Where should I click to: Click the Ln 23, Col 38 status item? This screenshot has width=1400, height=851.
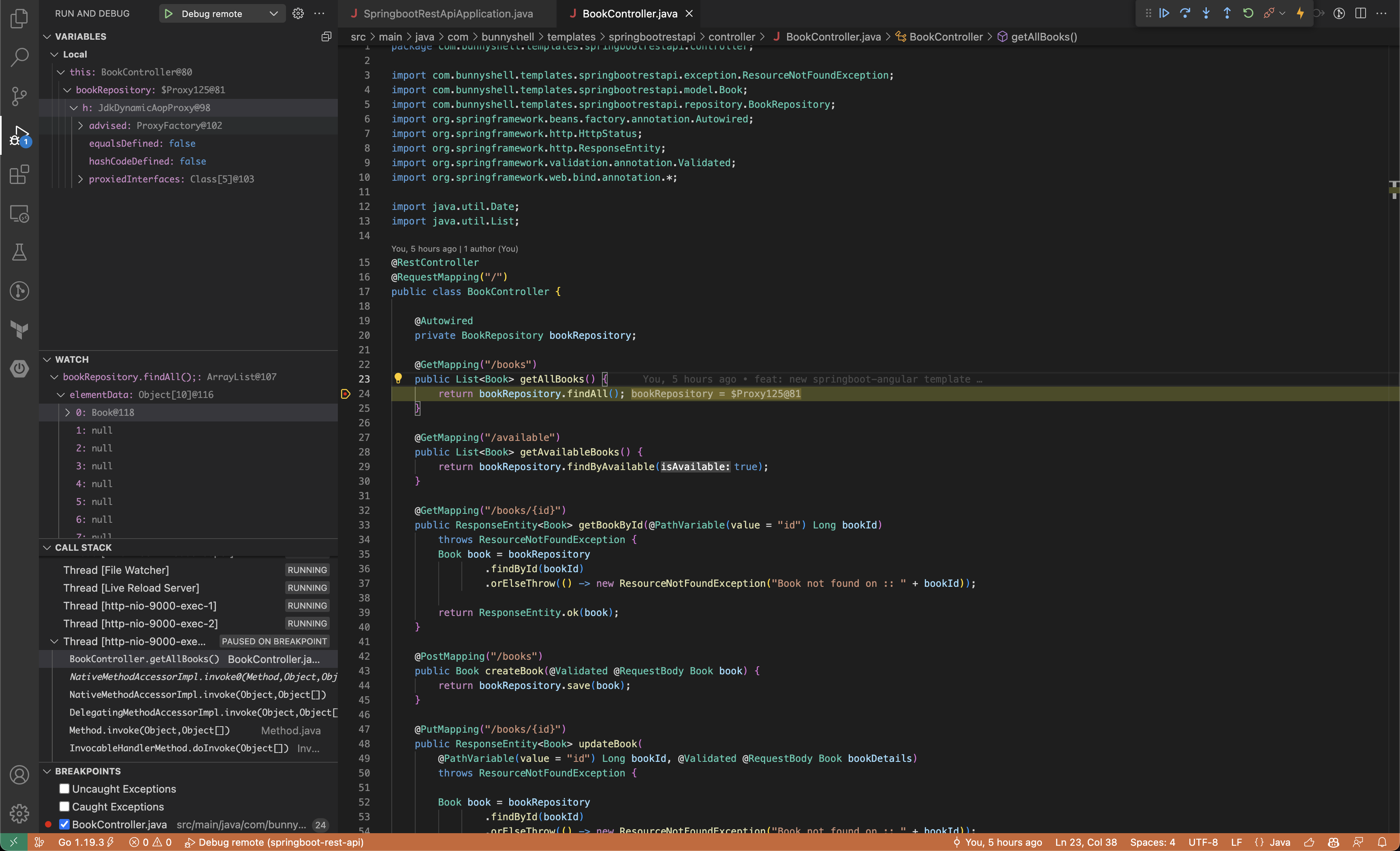click(1086, 842)
